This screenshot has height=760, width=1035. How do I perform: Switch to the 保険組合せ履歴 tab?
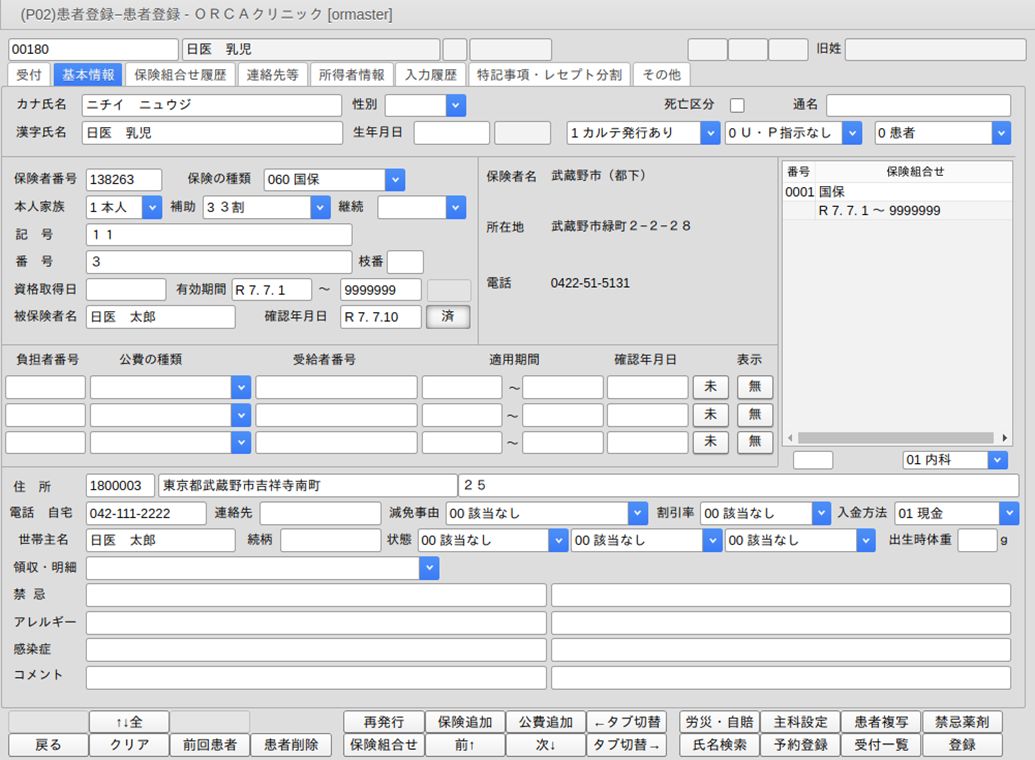181,75
